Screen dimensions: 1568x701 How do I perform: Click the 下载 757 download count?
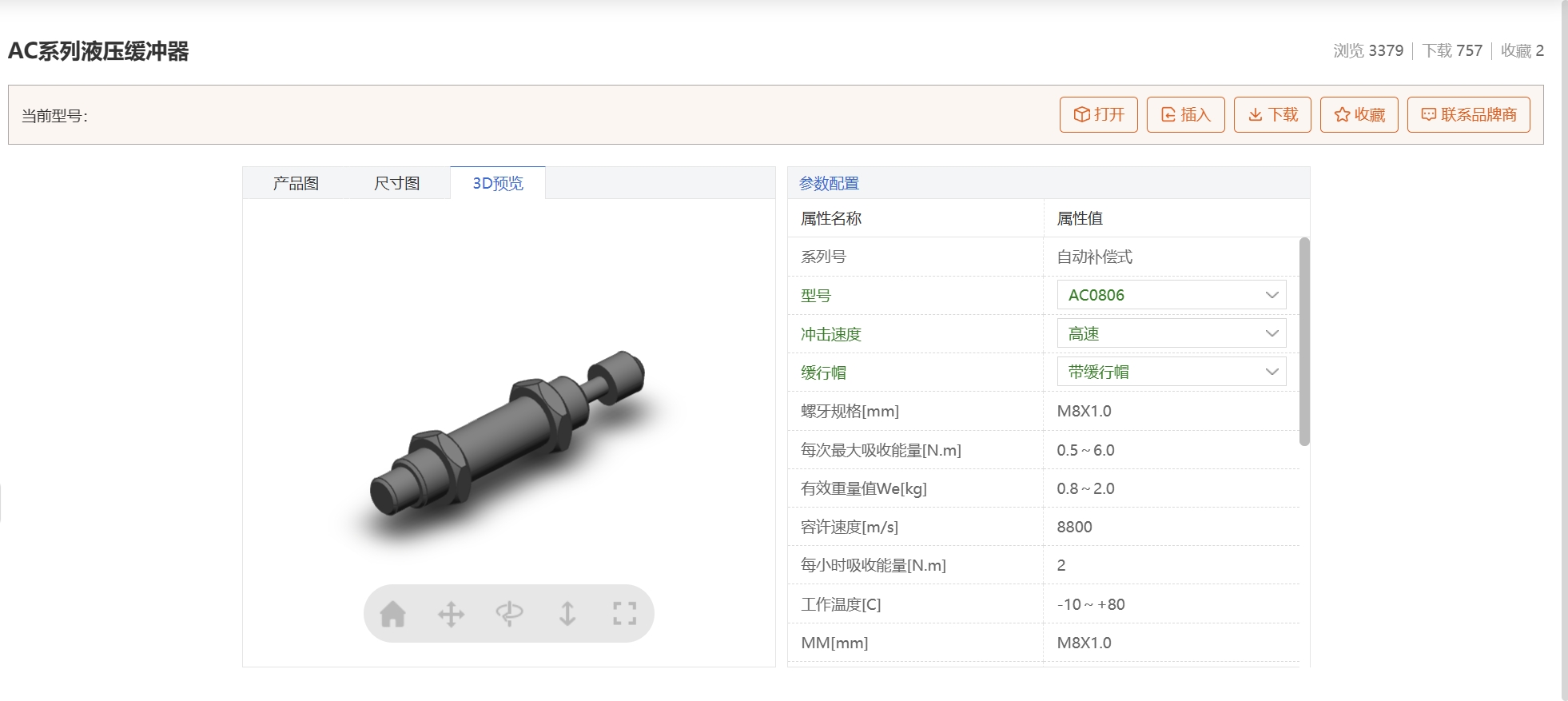pos(1452,50)
